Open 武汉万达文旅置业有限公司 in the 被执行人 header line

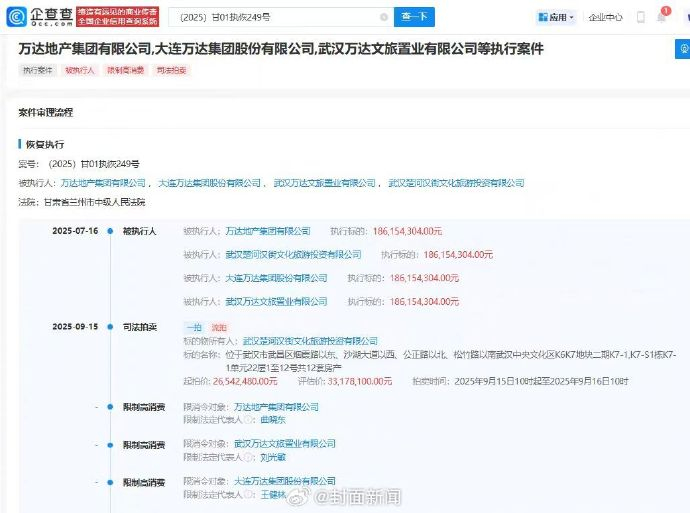coord(324,183)
